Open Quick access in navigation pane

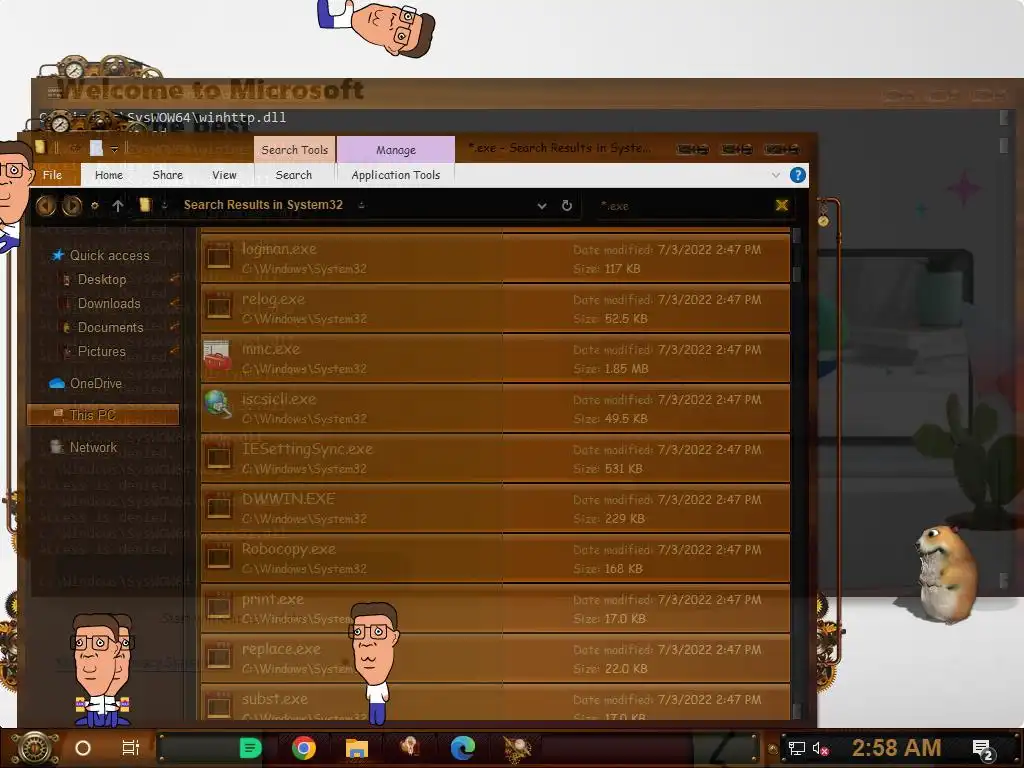109,255
